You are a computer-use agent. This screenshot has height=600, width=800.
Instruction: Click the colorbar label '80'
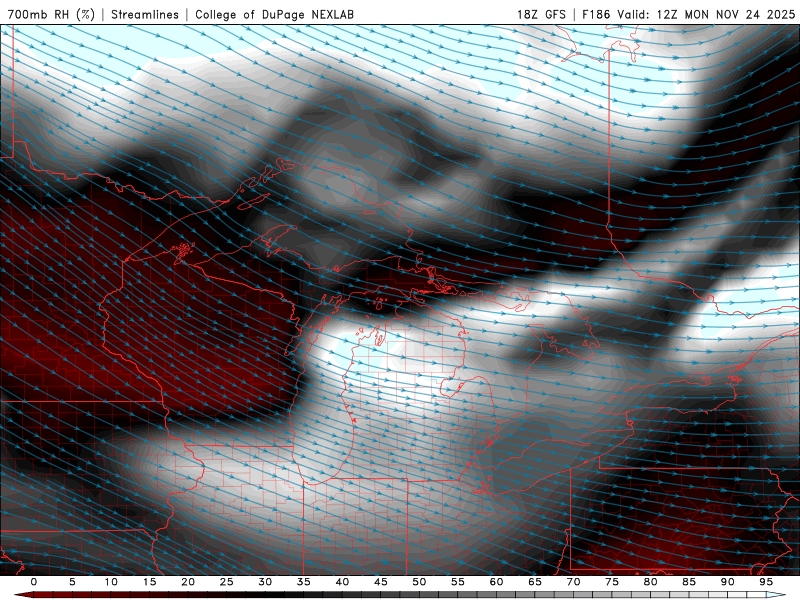coord(651,582)
